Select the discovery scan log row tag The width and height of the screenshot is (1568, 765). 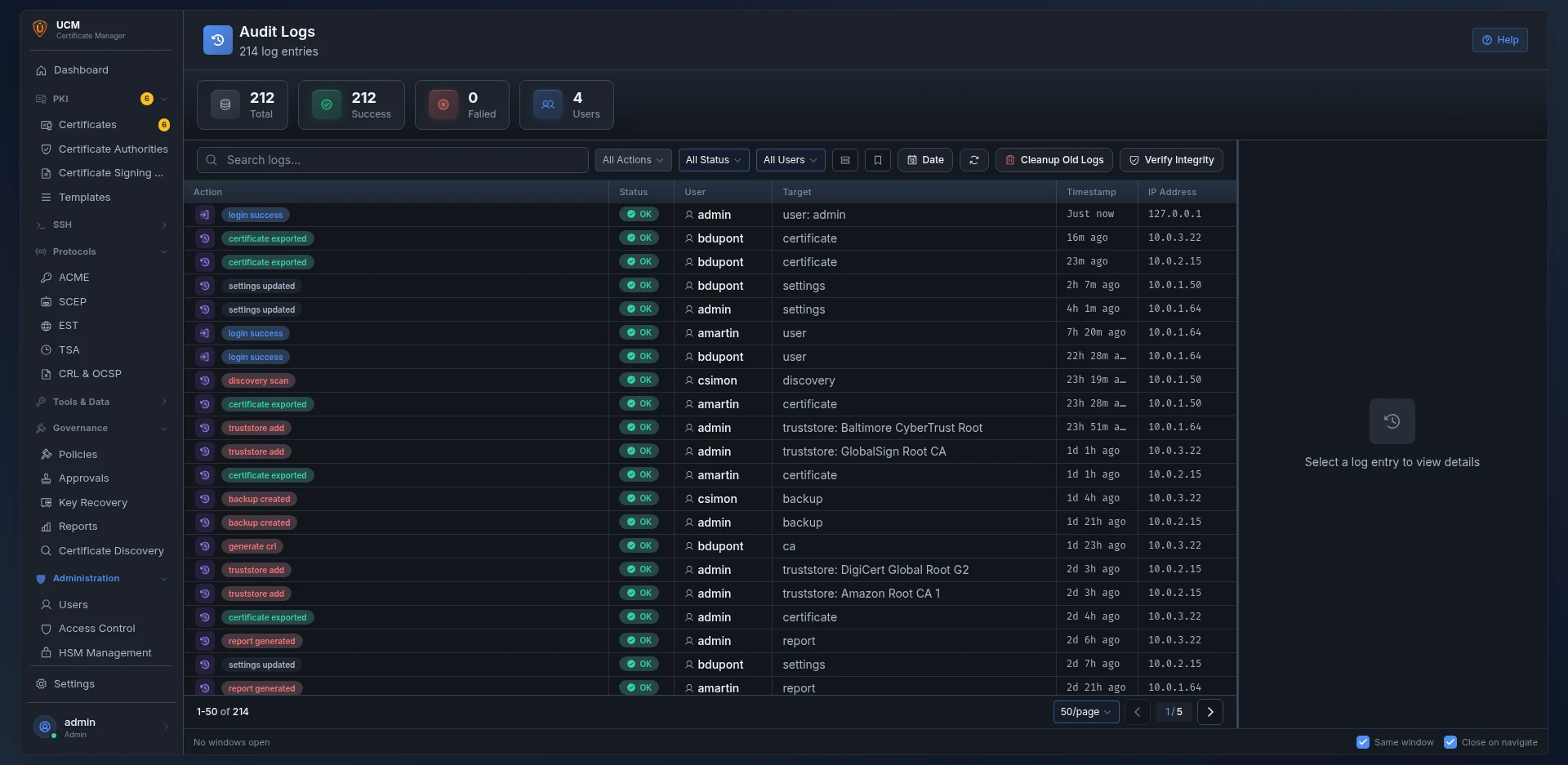pos(258,380)
